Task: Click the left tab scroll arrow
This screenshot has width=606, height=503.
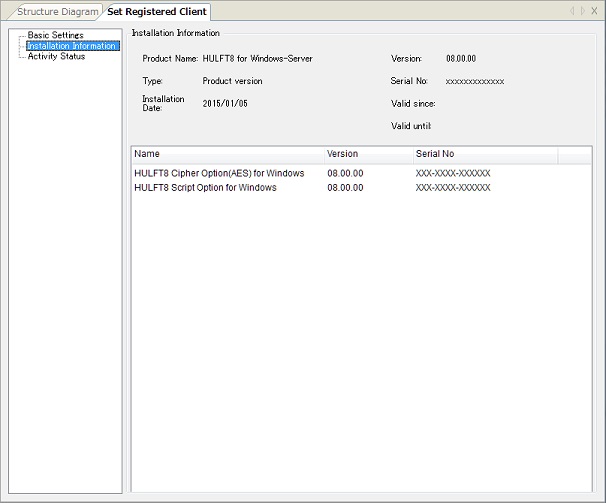Action: (x=572, y=11)
